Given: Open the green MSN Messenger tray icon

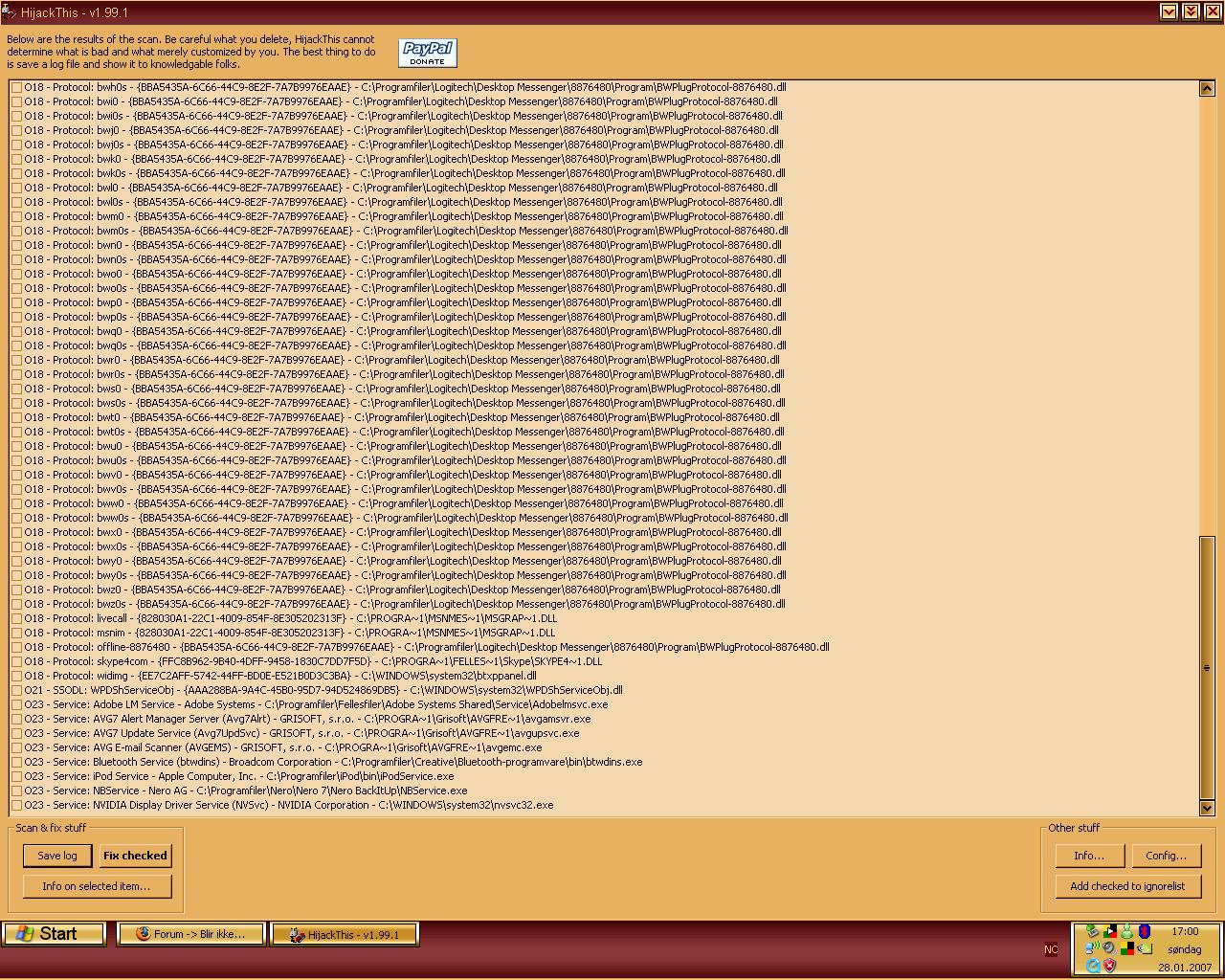Looking at the screenshot, I should coord(1126,931).
